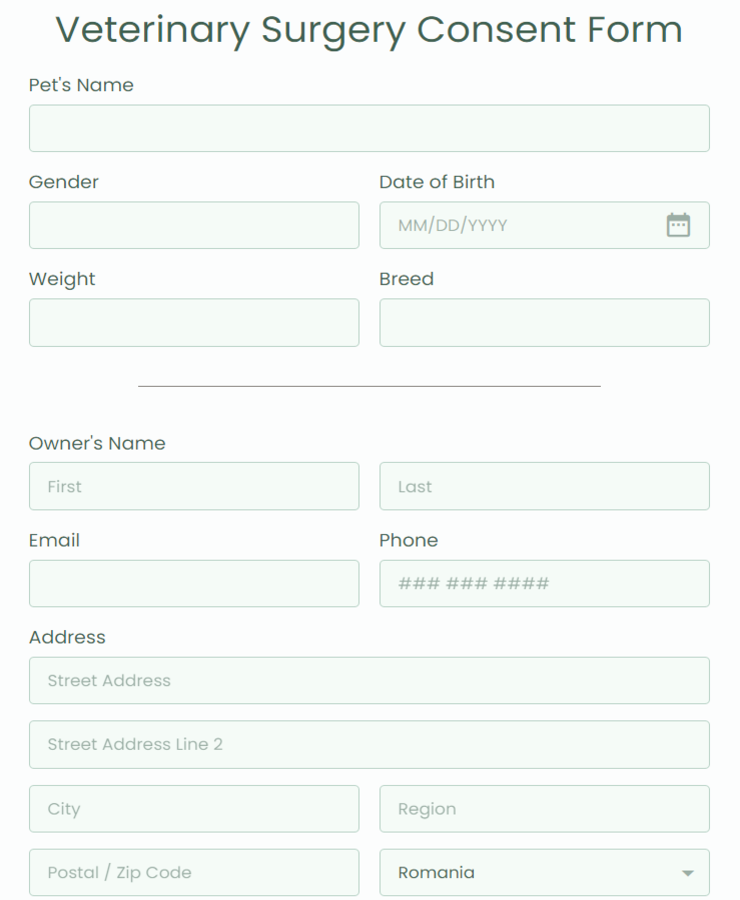Screen dimensions: 740x900
Task: Focus the Street Address Line 2 field
Action: [x=369, y=744]
